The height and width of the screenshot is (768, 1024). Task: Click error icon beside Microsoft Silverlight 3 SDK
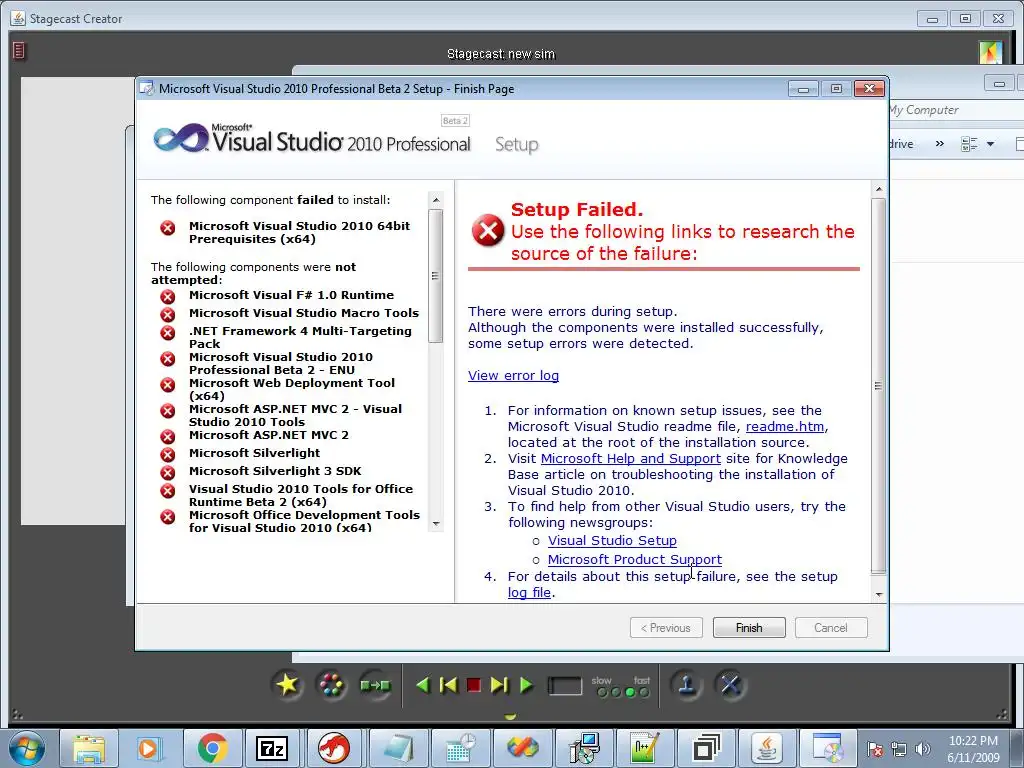tap(168, 472)
